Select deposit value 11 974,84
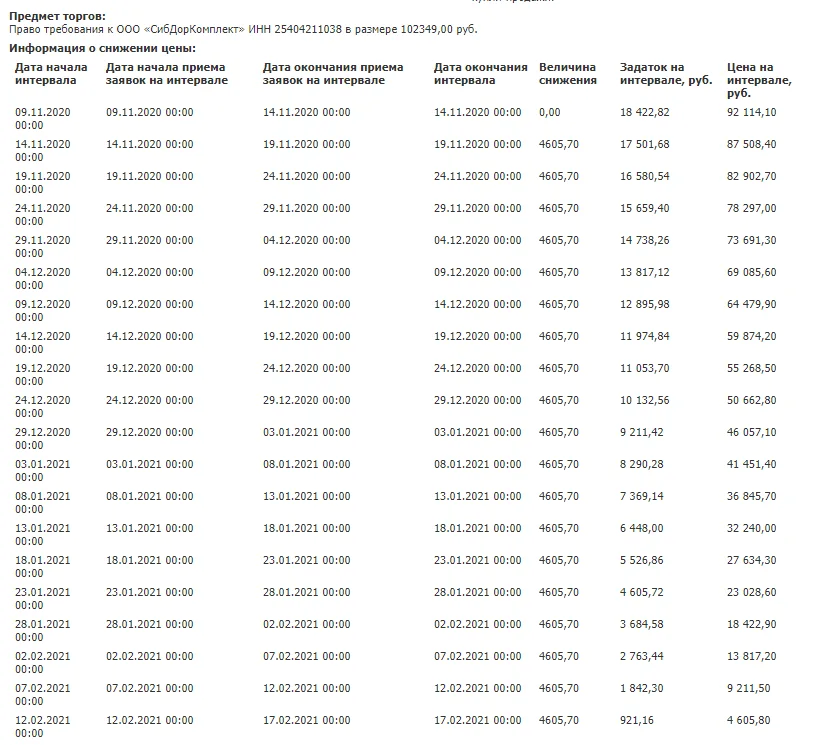 coord(644,336)
